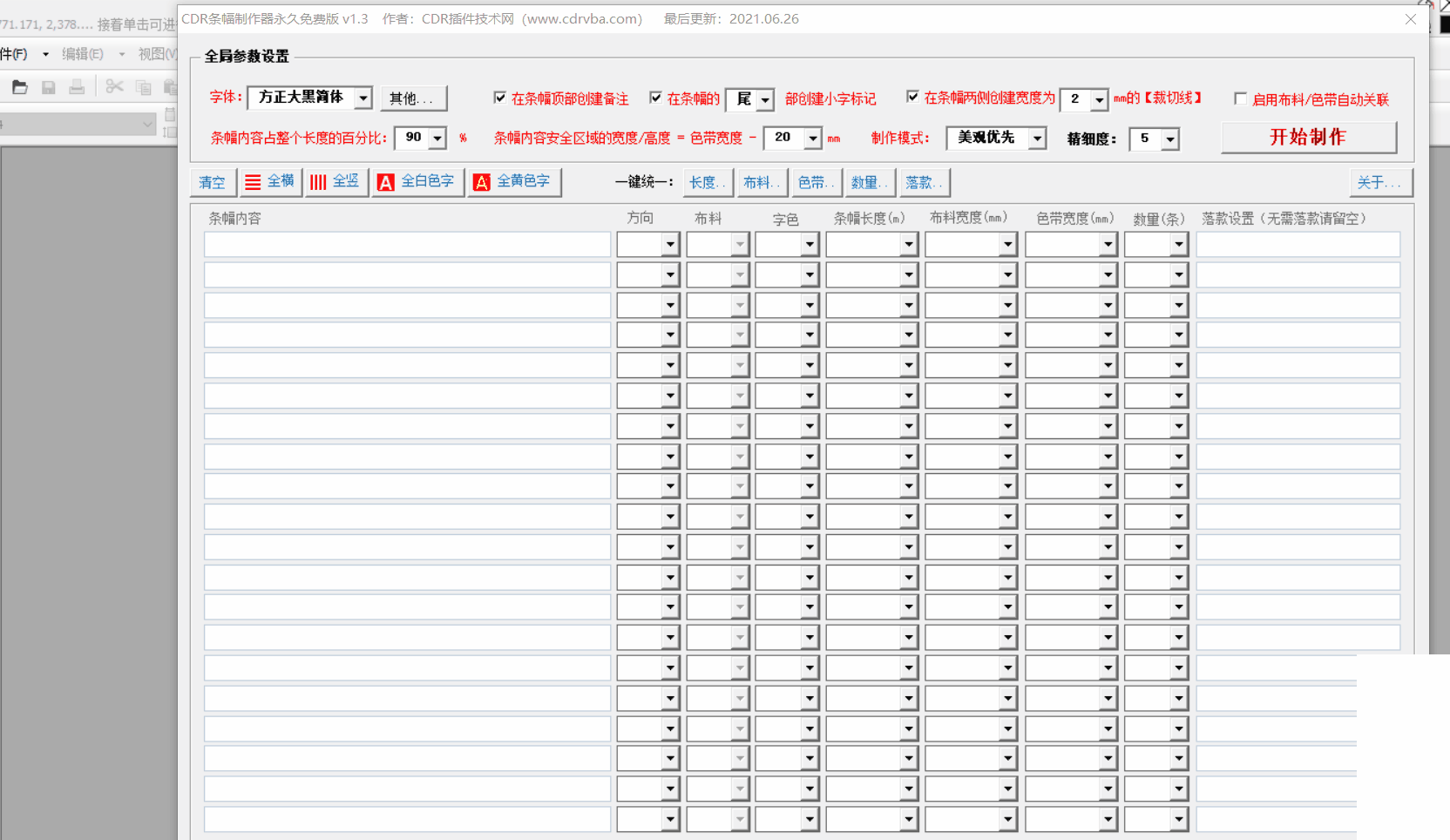Image resolution: width=1450 pixels, height=840 pixels.
Task: Open the 关于... about button
Action: tap(1379, 182)
